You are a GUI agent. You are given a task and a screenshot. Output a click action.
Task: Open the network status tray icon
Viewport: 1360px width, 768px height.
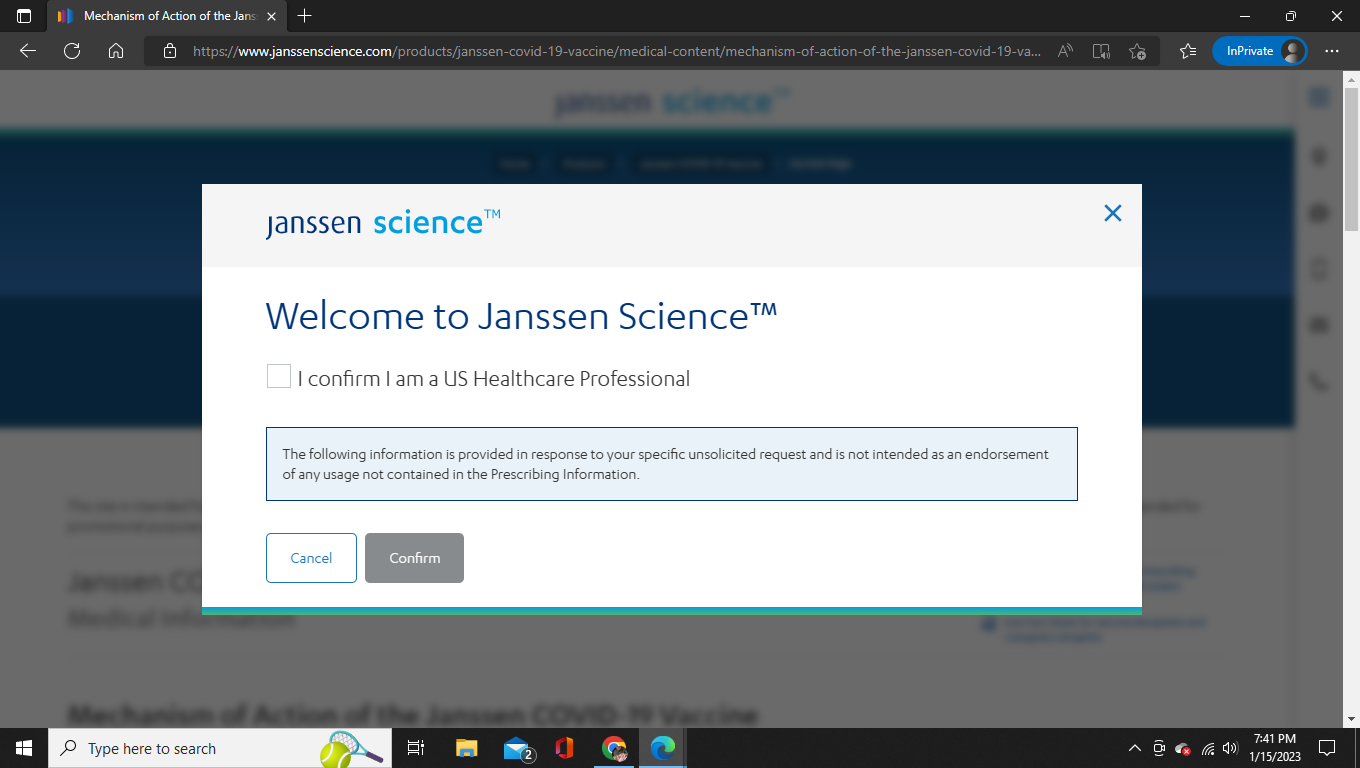1208,748
